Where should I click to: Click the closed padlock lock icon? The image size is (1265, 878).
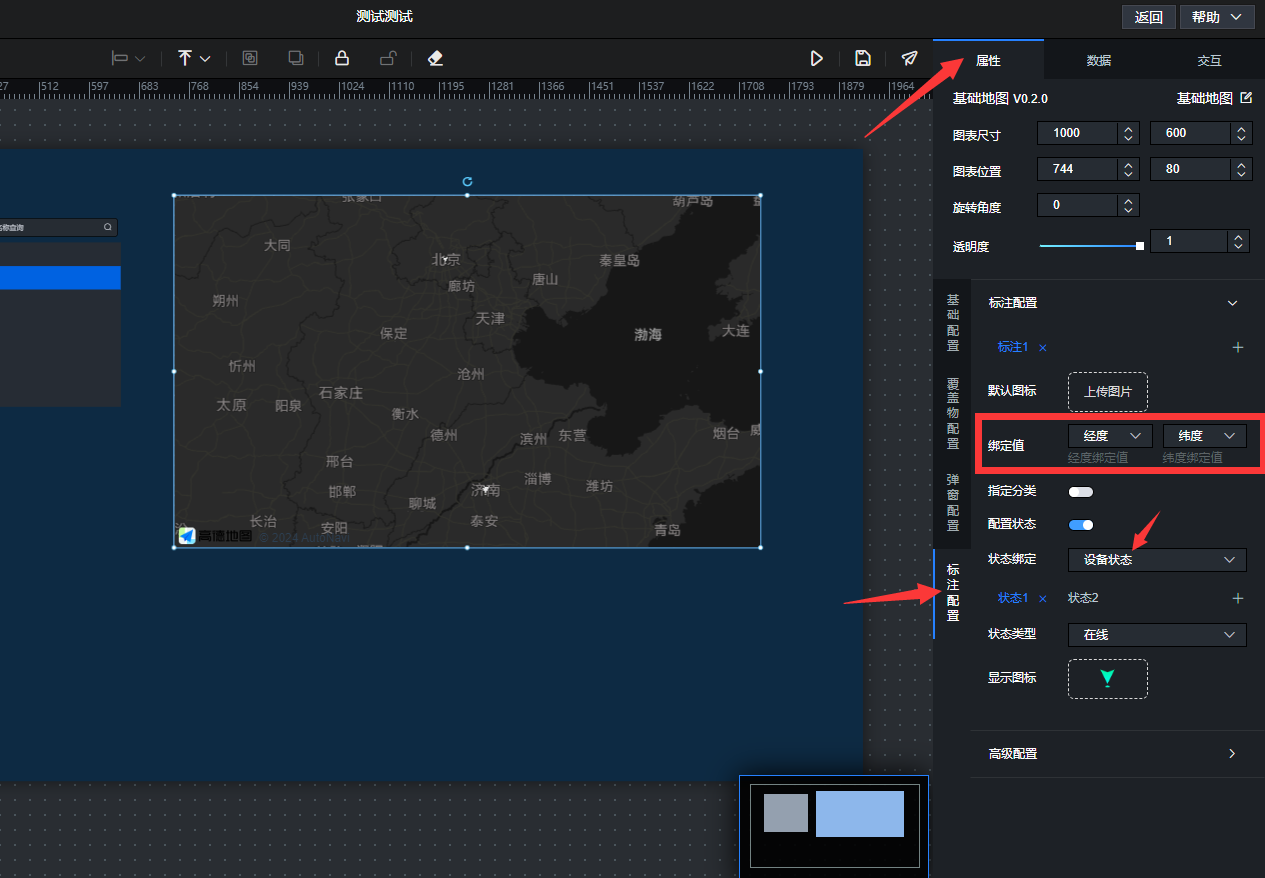point(342,59)
